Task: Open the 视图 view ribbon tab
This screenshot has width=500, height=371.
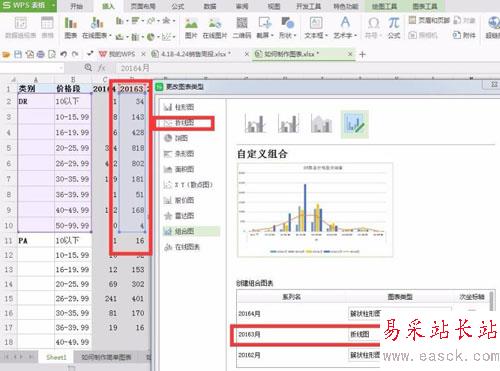Action: click(x=274, y=6)
